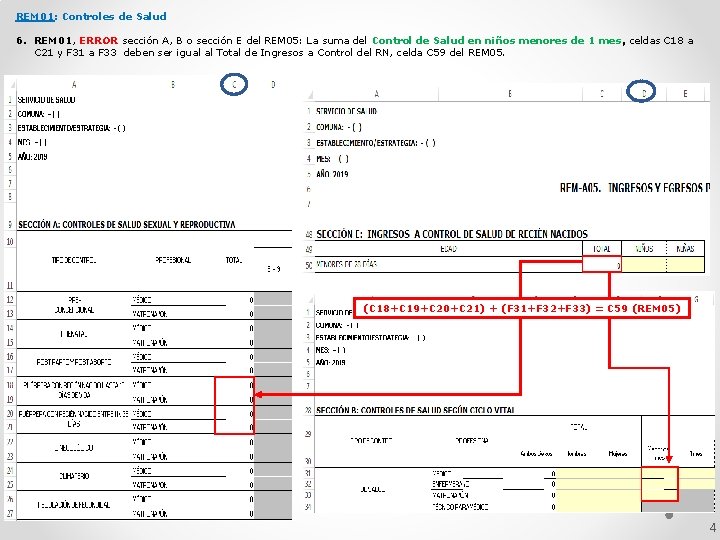
Task: Click 'PROFESIONAL' header in Section A
Action: pyautogui.click(x=173, y=260)
